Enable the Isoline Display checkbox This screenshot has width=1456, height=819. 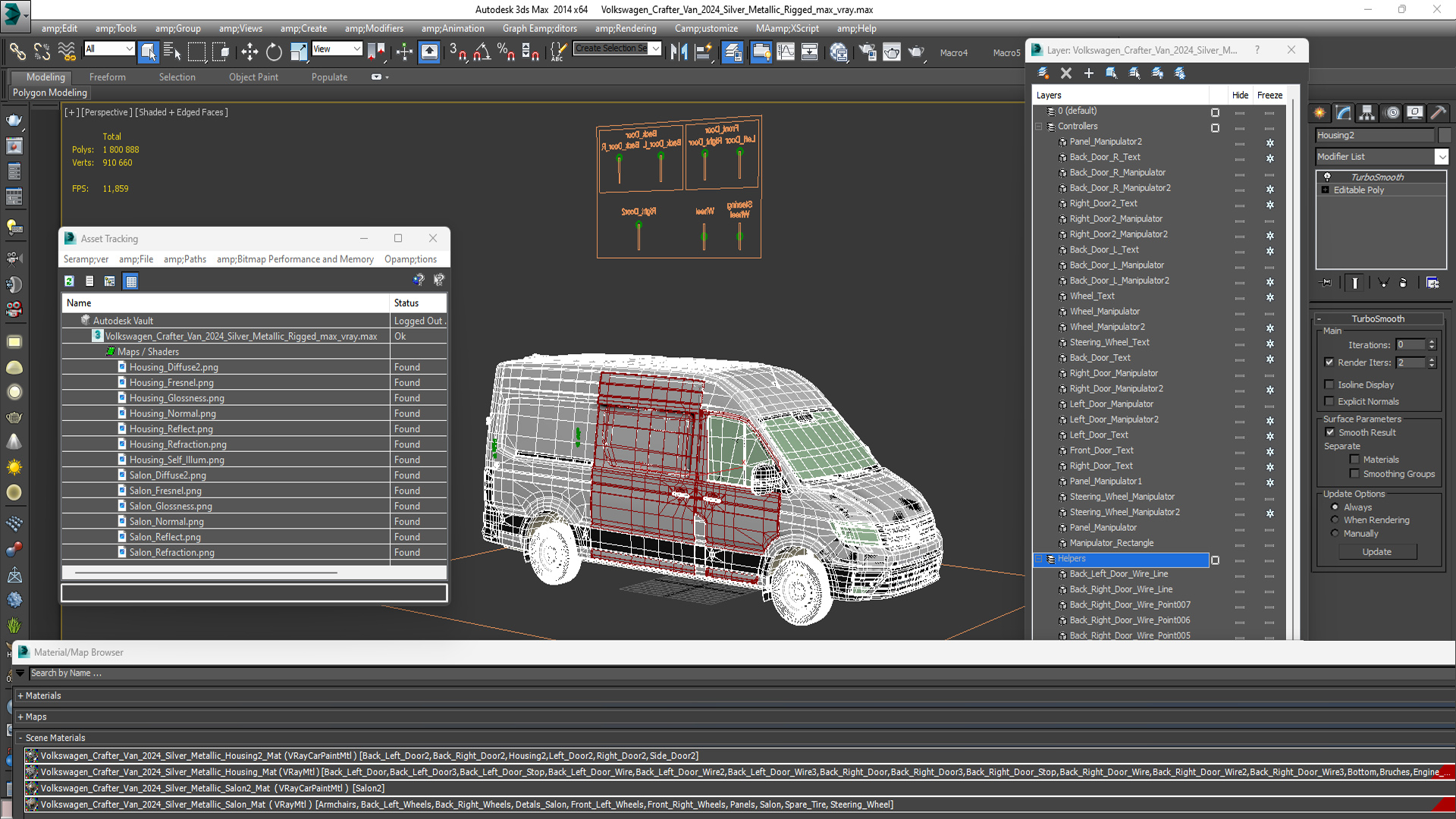pyautogui.click(x=1329, y=384)
